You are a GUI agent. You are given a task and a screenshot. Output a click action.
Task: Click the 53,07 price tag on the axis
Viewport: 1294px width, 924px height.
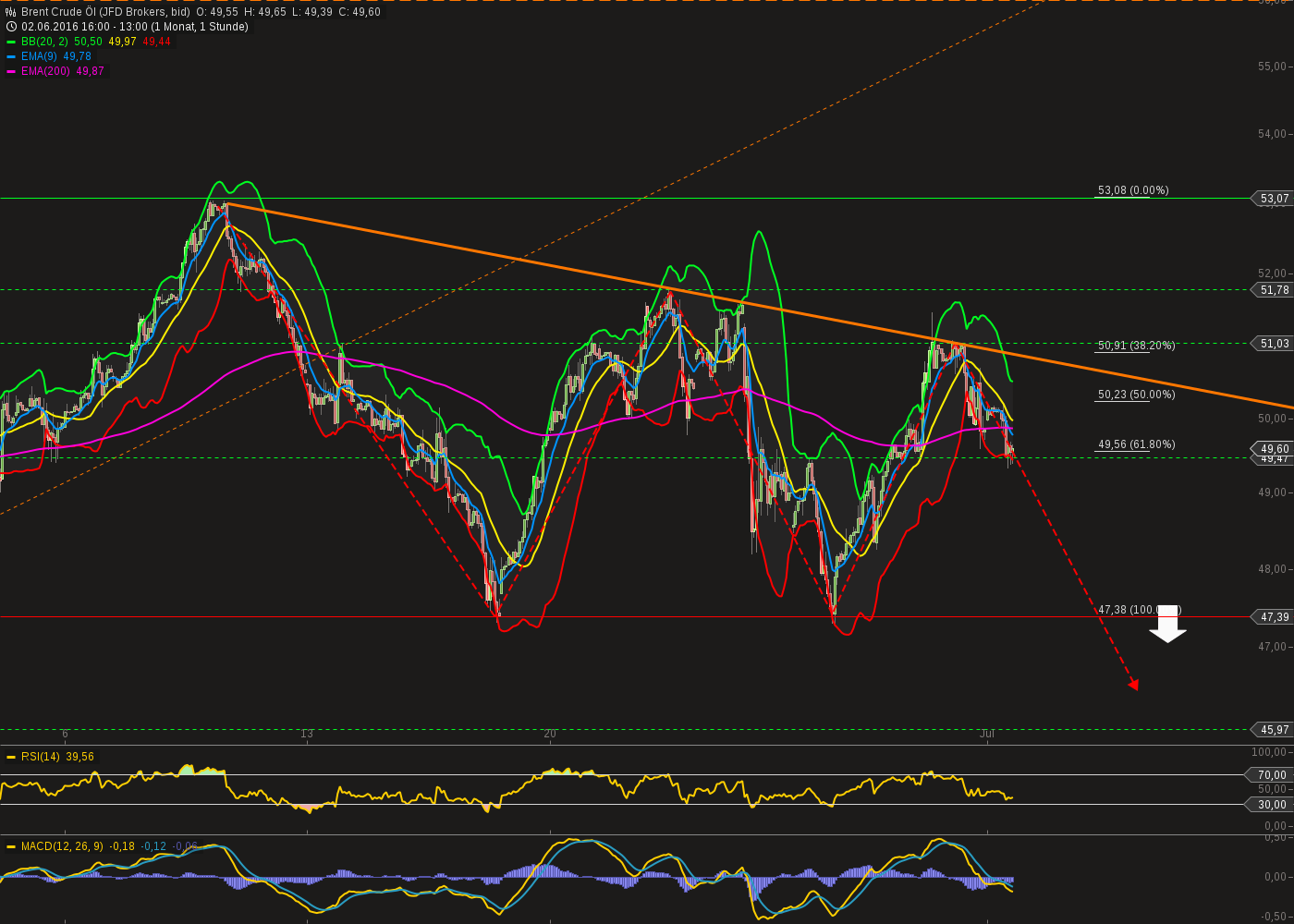[1273, 199]
